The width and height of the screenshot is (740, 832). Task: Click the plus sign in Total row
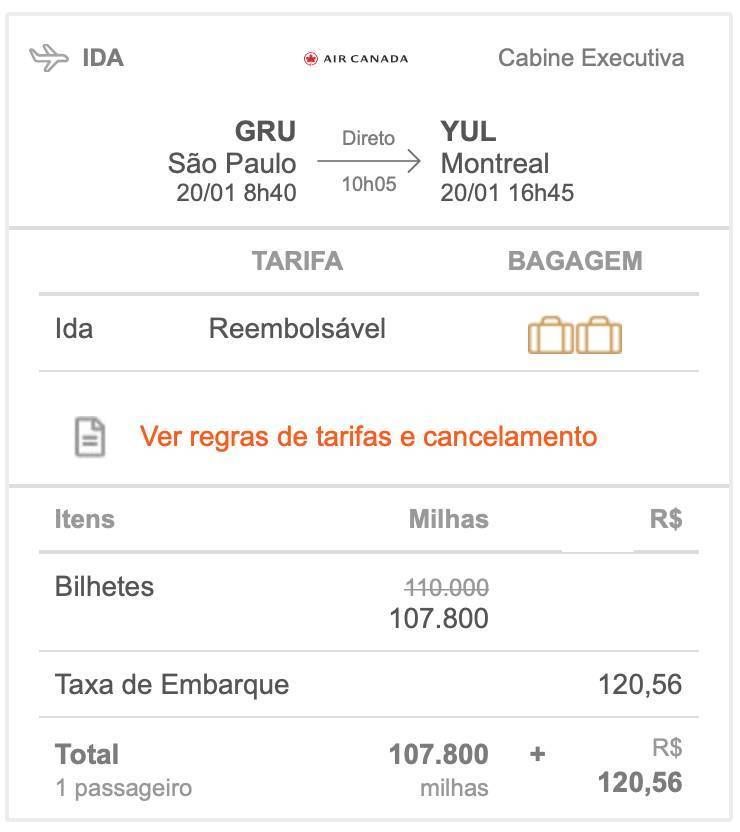coord(537,754)
